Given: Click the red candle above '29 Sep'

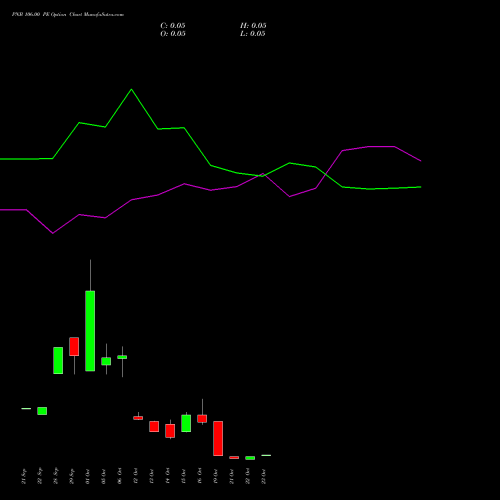Looking at the screenshot, I should 74,347.
